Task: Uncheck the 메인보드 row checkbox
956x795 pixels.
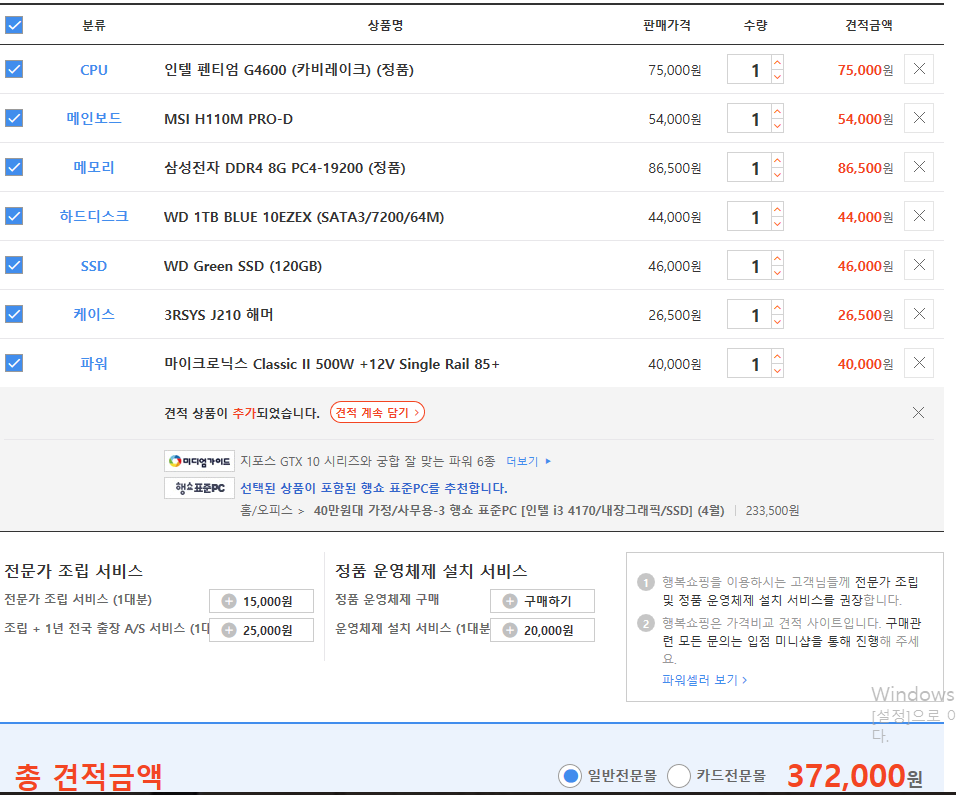Action: point(14,118)
